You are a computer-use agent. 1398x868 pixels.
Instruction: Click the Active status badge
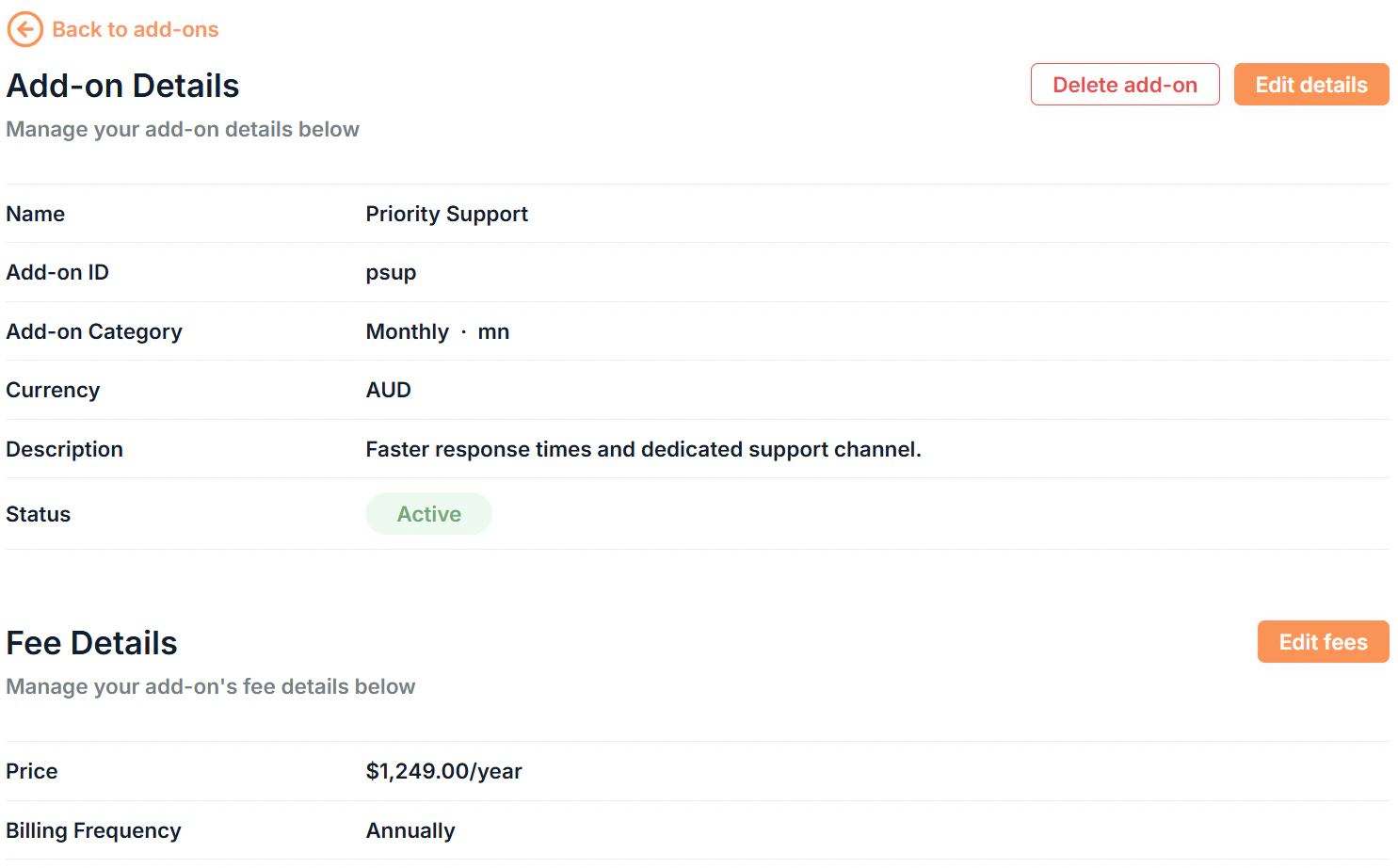(x=428, y=513)
